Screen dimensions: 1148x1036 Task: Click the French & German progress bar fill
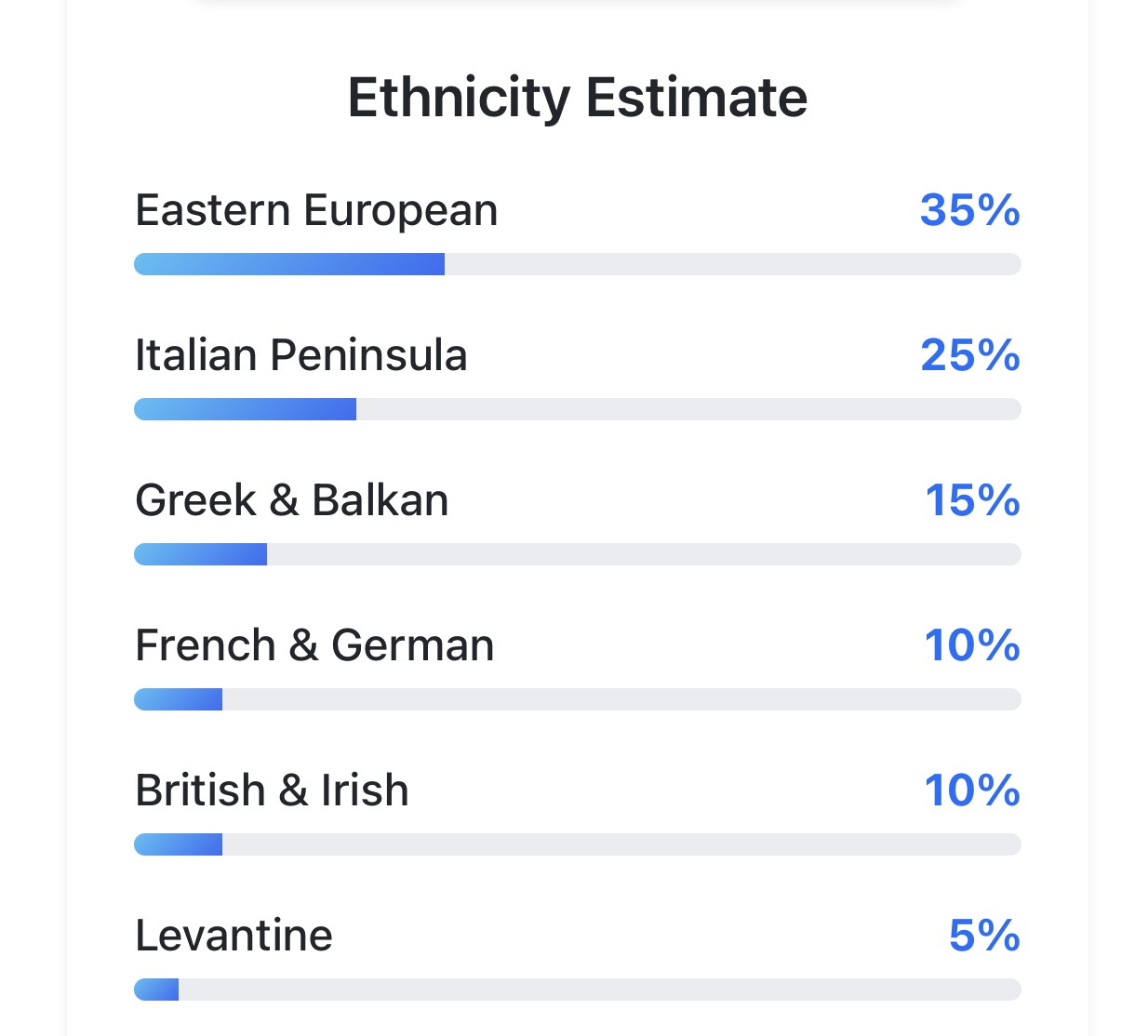[x=178, y=699]
